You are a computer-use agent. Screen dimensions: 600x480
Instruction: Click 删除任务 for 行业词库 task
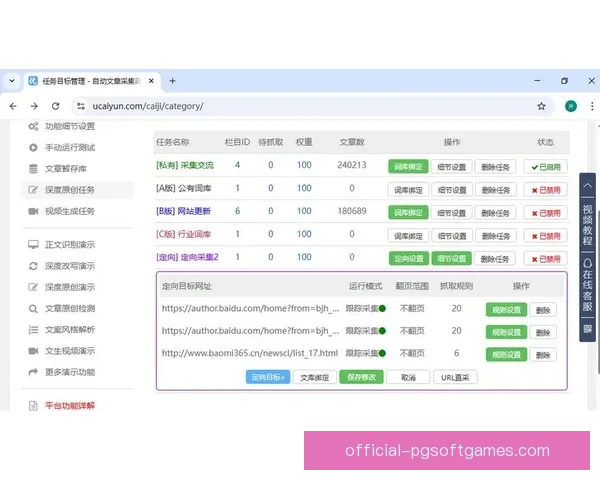tap(496, 236)
